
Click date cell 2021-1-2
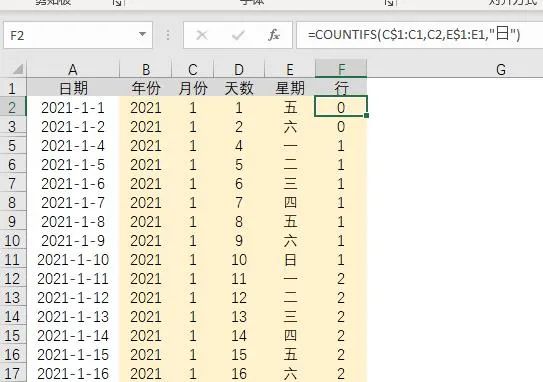point(73,127)
